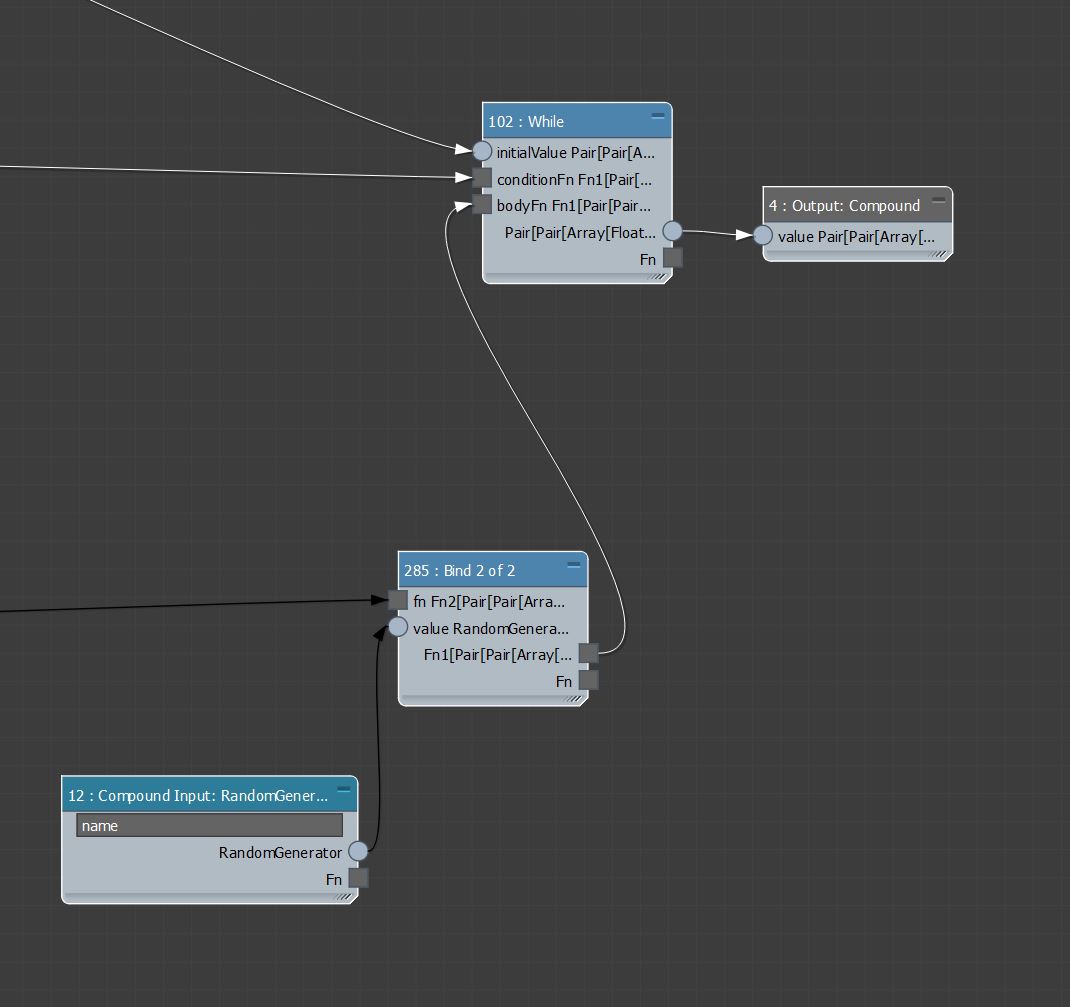The height and width of the screenshot is (1007, 1070).
Task: Click the value input port on Output: Compound
Action: pos(762,236)
